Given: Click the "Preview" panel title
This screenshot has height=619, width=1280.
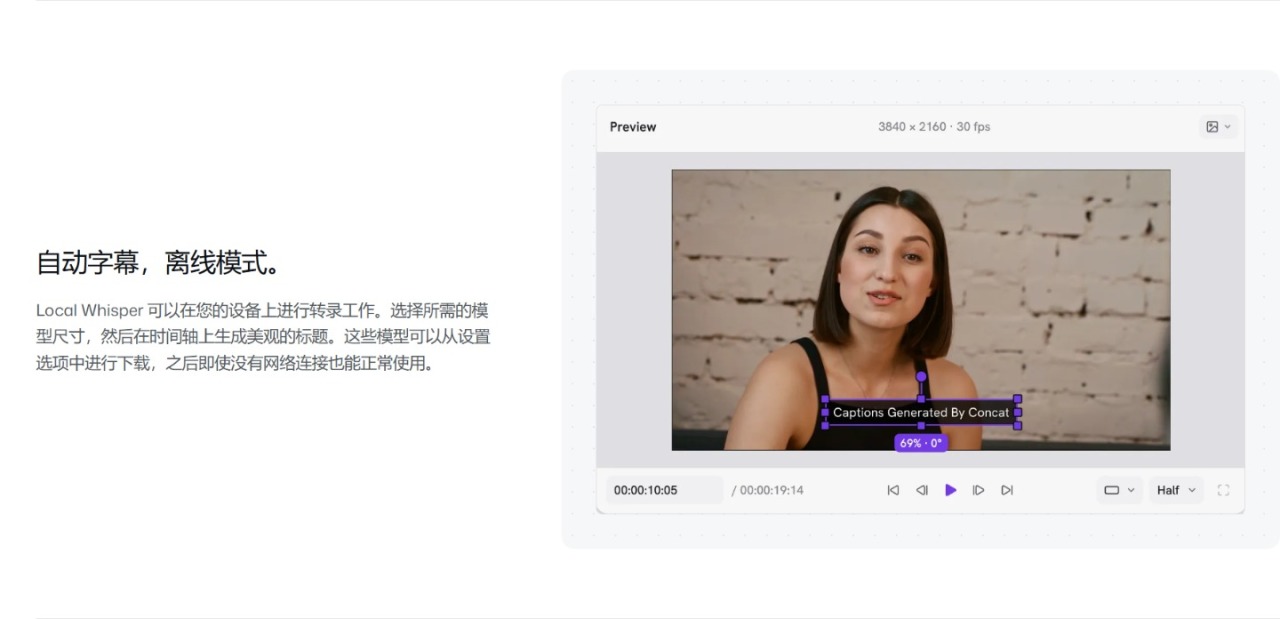Looking at the screenshot, I should click(x=633, y=127).
